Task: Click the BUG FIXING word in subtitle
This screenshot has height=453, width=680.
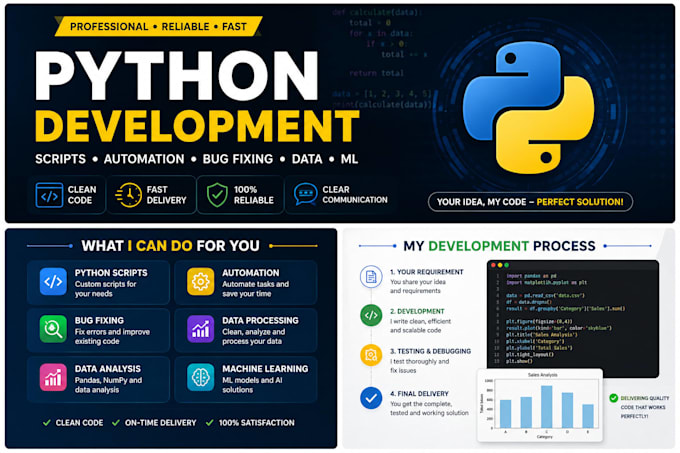Action: pyautogui.click(x=238, y=159)
